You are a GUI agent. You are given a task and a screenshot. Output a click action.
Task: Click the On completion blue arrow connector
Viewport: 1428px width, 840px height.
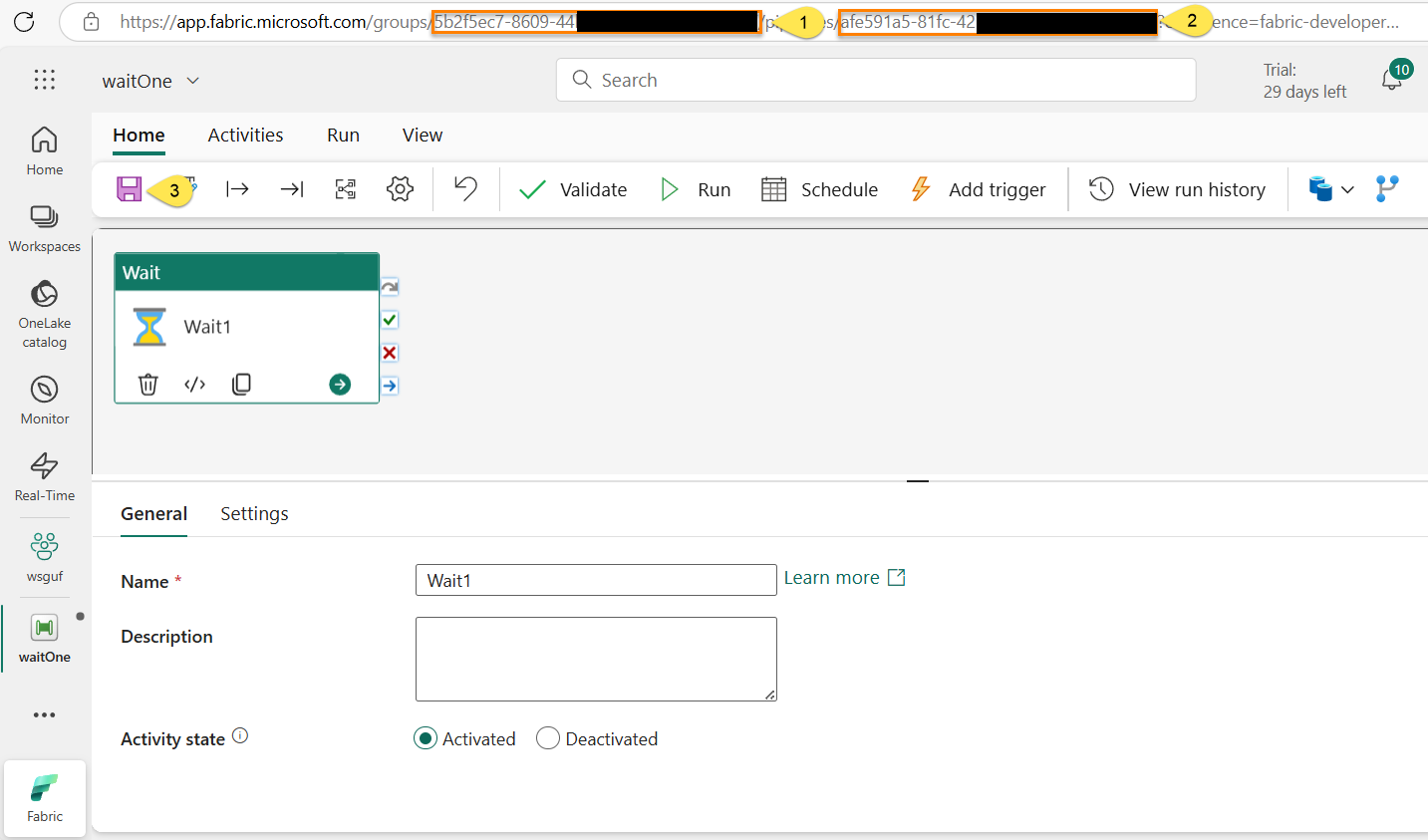pyautogui.click(x=390, y=386)
